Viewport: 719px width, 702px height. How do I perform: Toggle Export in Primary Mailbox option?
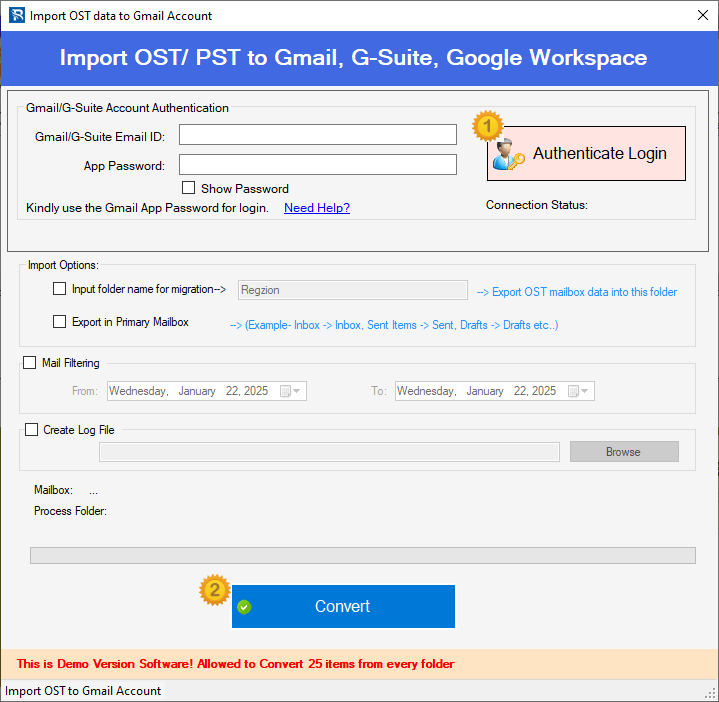click(59, 322)
